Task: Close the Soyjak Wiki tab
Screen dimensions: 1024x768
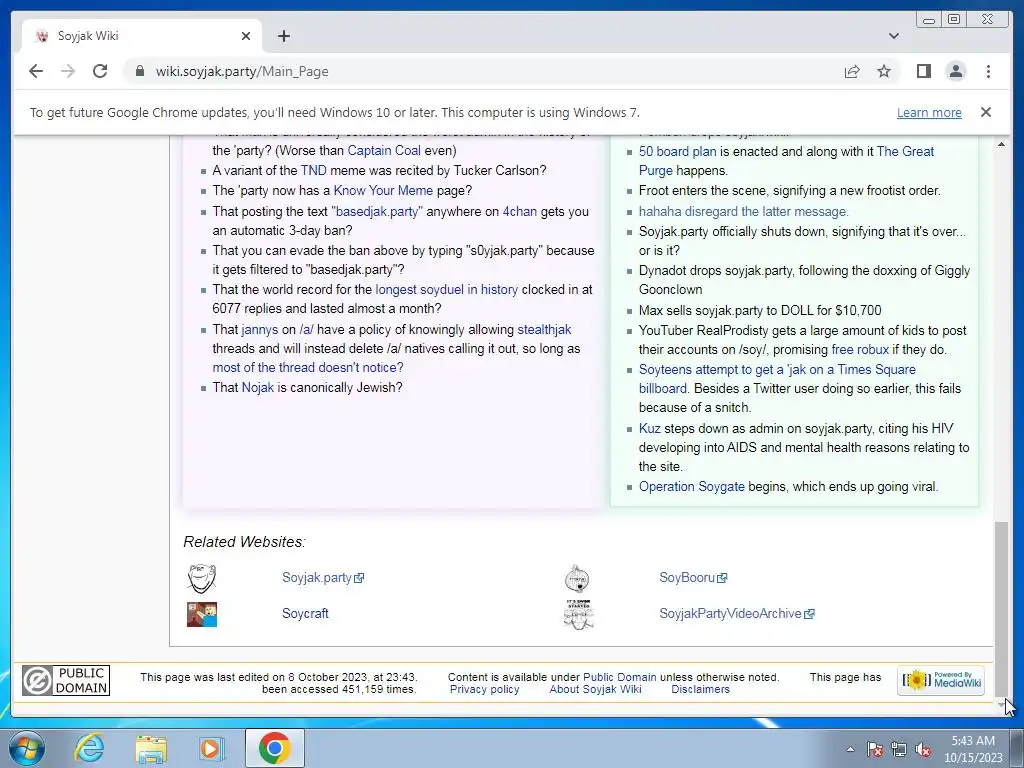Action: click(246, 36)
